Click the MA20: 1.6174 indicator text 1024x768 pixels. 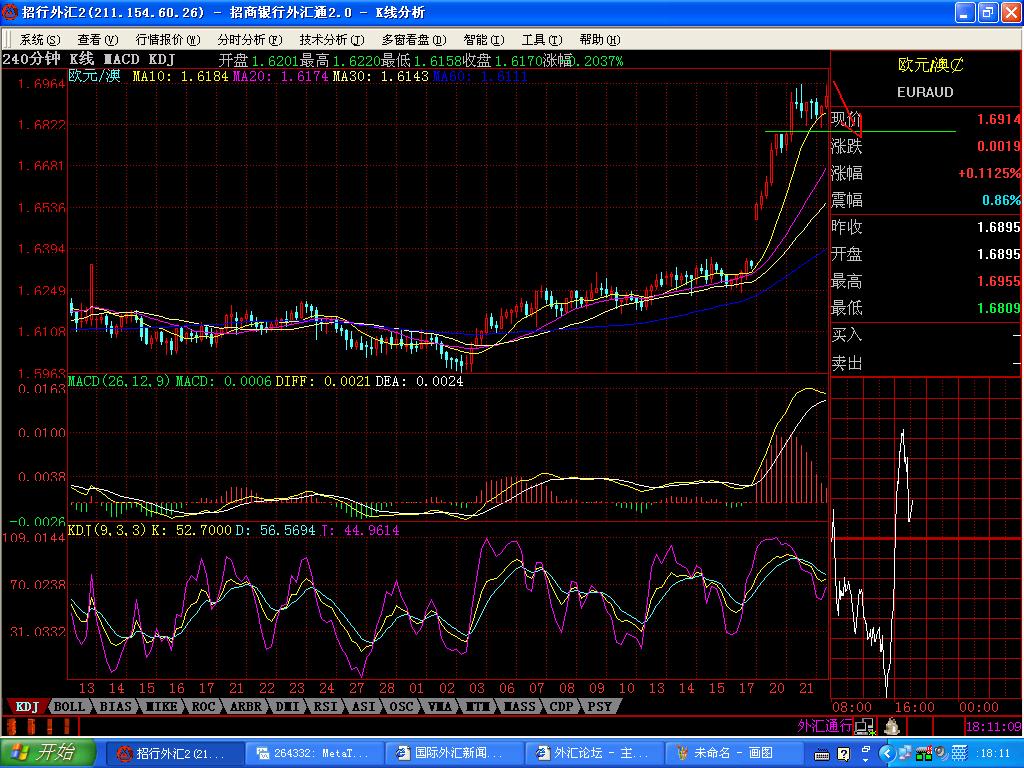click(280, 76)
